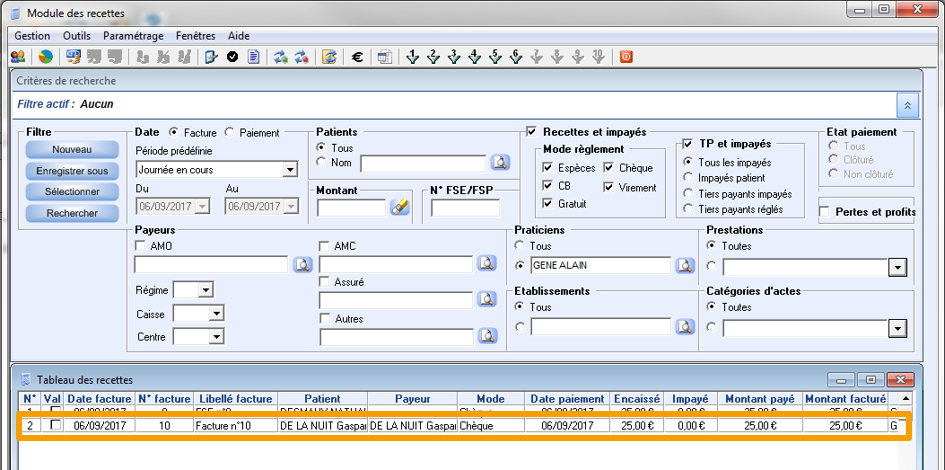Click the red power icon in toolbar
The image size is (945, 470).
(x=626, y=57)
